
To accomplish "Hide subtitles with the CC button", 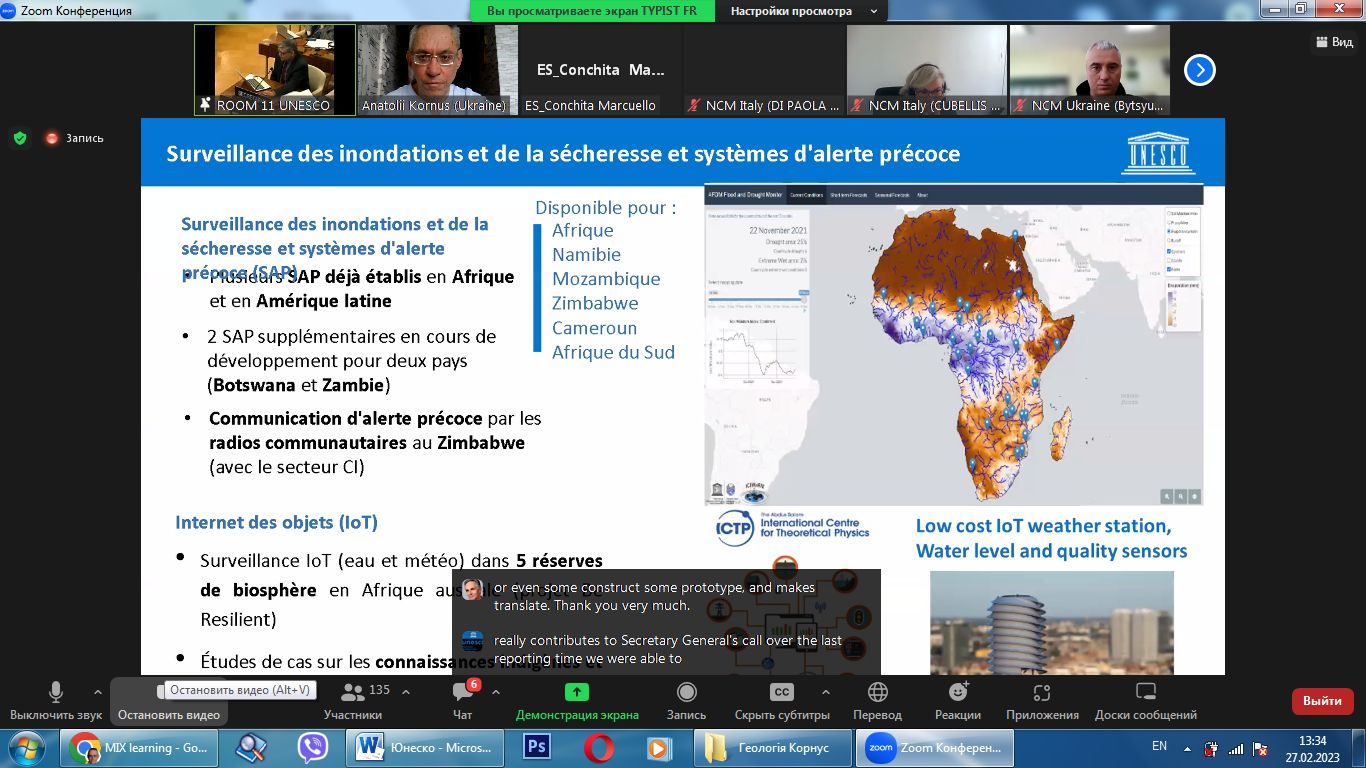I will pos(782,693).
